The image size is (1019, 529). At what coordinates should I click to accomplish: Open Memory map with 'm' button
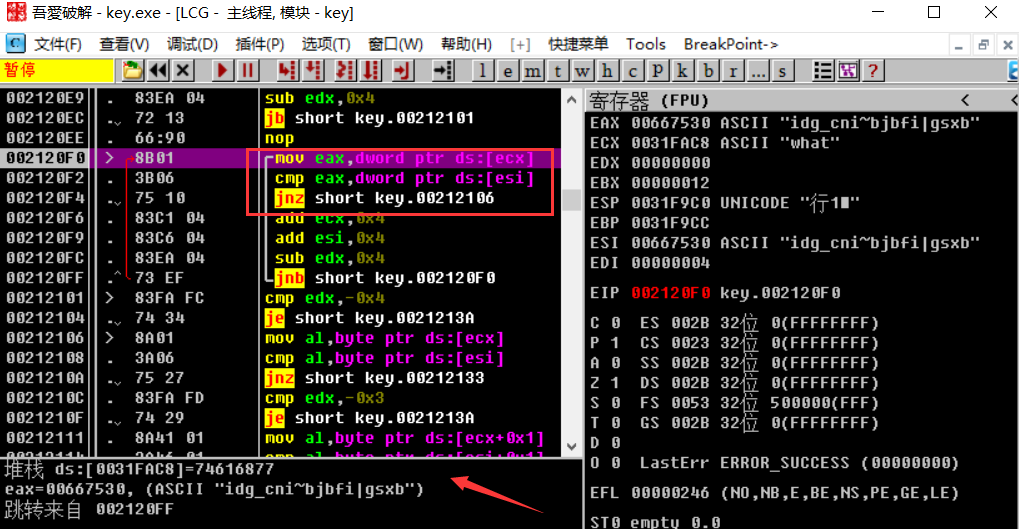click(x=532, y=70)
